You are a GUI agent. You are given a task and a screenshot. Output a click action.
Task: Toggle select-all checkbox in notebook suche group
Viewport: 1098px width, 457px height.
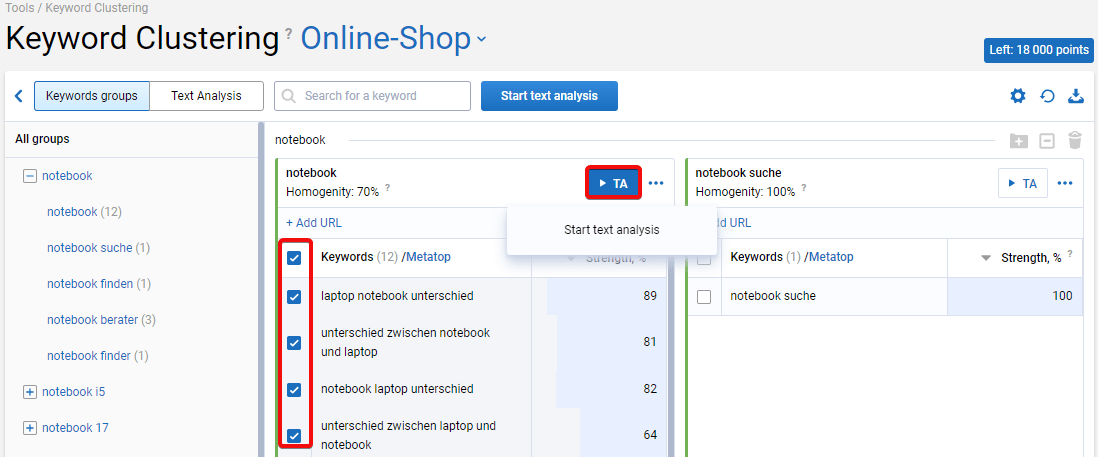pyautogui.click(x=704, y=258)
